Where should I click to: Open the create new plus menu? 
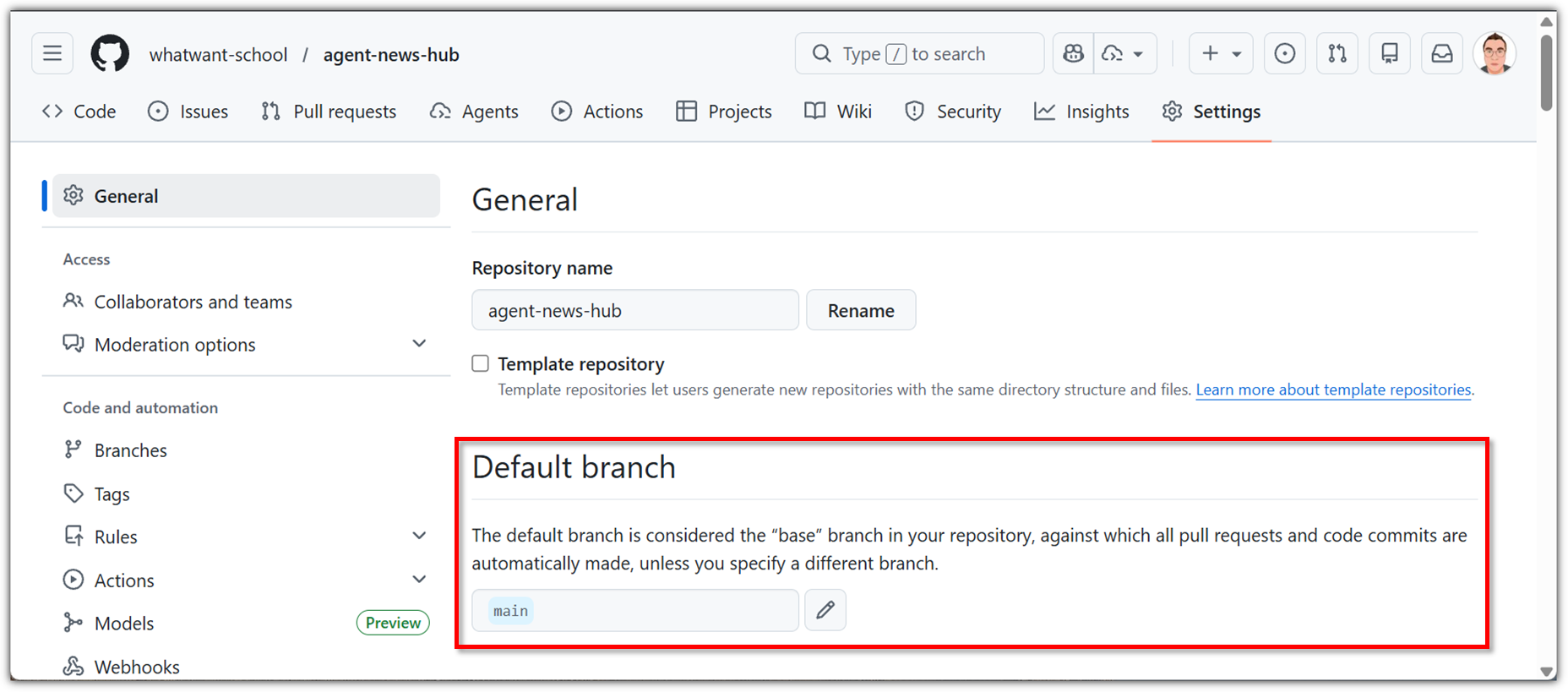pos(1221,54)
